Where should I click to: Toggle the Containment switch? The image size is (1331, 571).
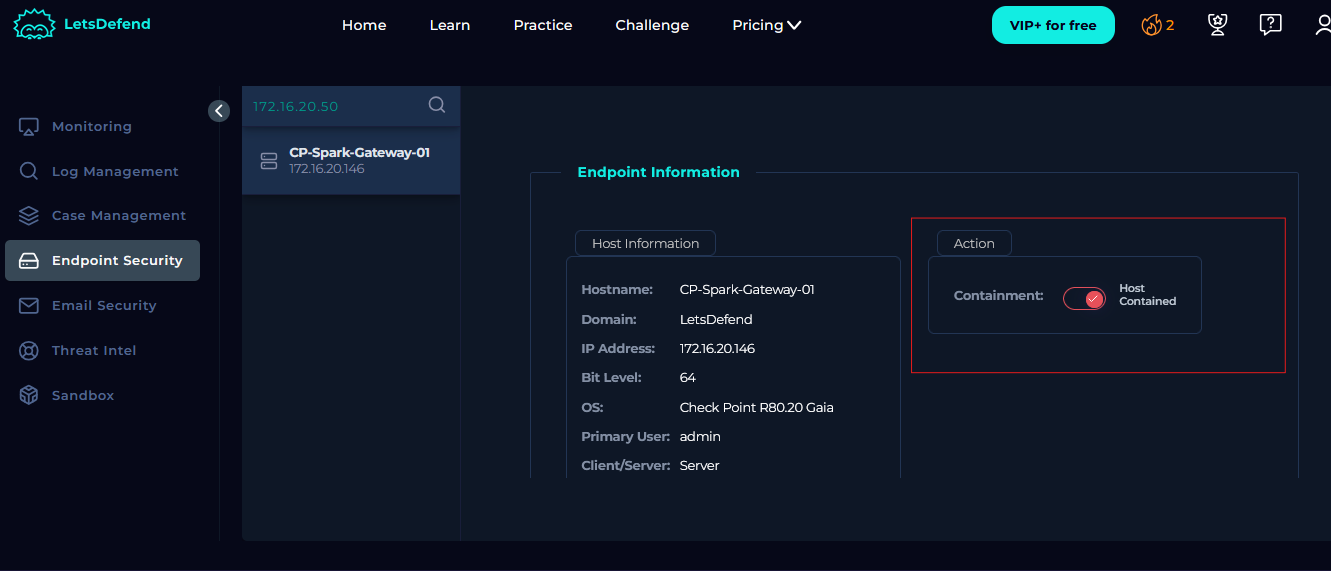click(1084, 298)
